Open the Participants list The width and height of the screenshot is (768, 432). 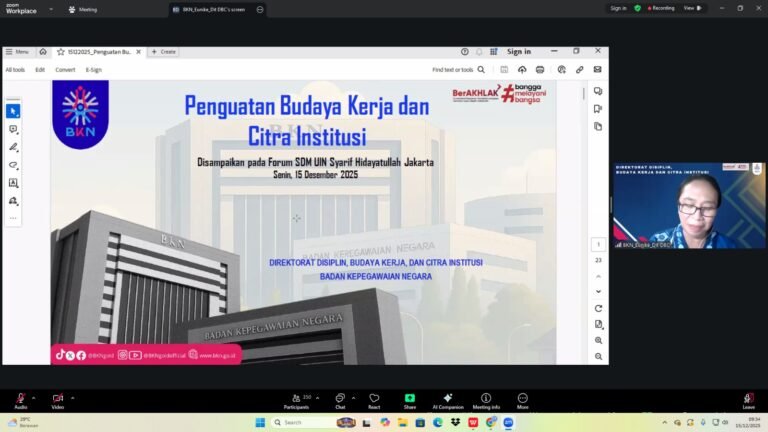(296, 400)
